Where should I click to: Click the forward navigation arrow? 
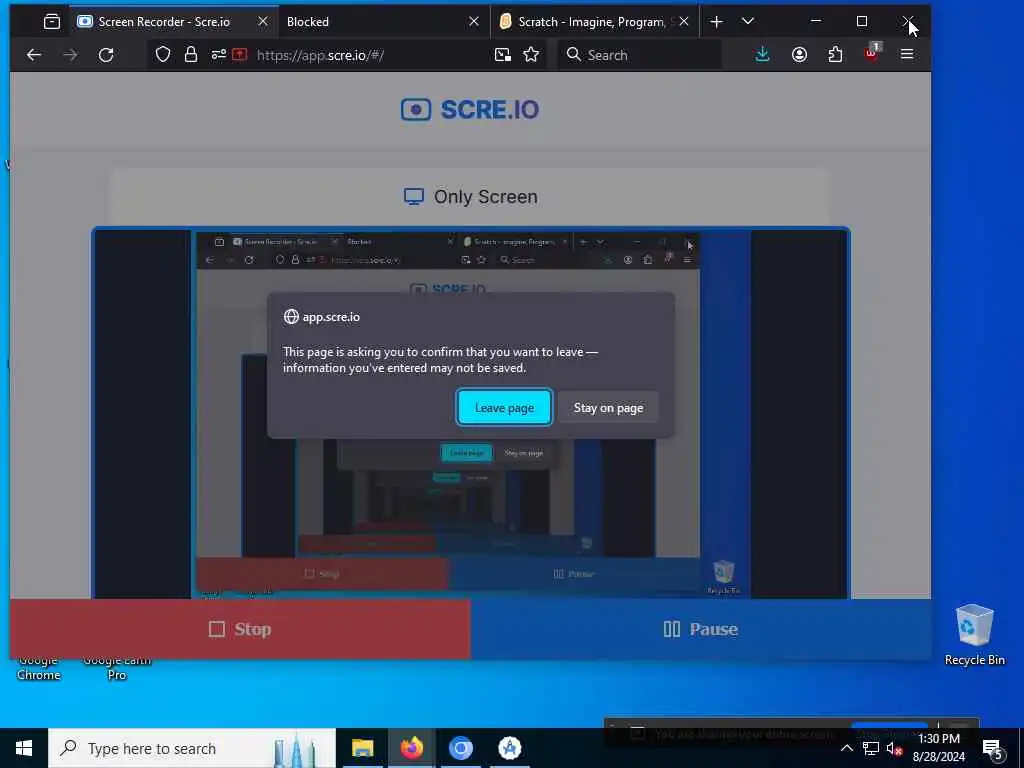point(70,55)
